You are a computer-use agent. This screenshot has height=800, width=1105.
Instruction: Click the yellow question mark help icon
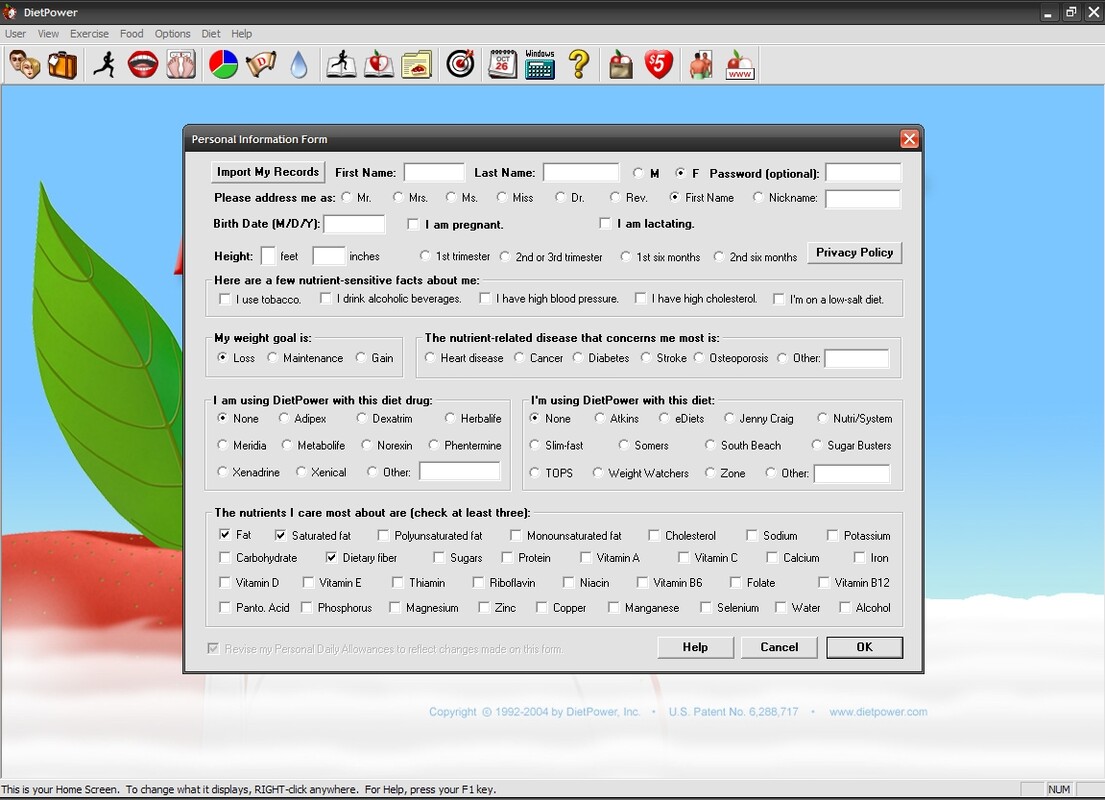tap(579, 65)
